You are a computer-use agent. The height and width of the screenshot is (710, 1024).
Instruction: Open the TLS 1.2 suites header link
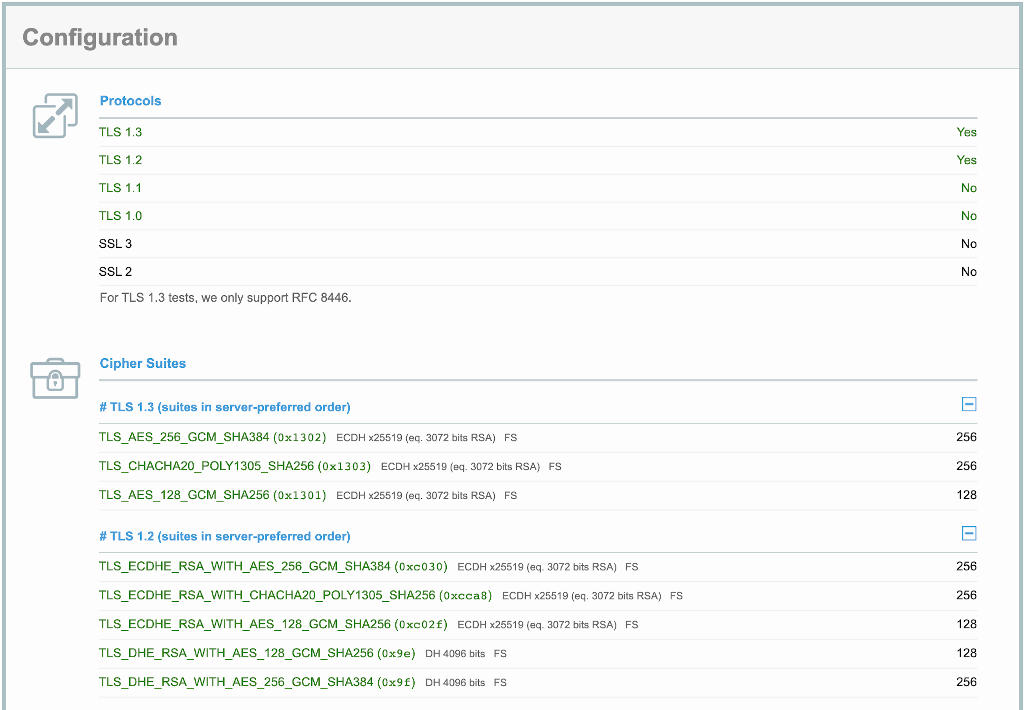pos(225,536)
